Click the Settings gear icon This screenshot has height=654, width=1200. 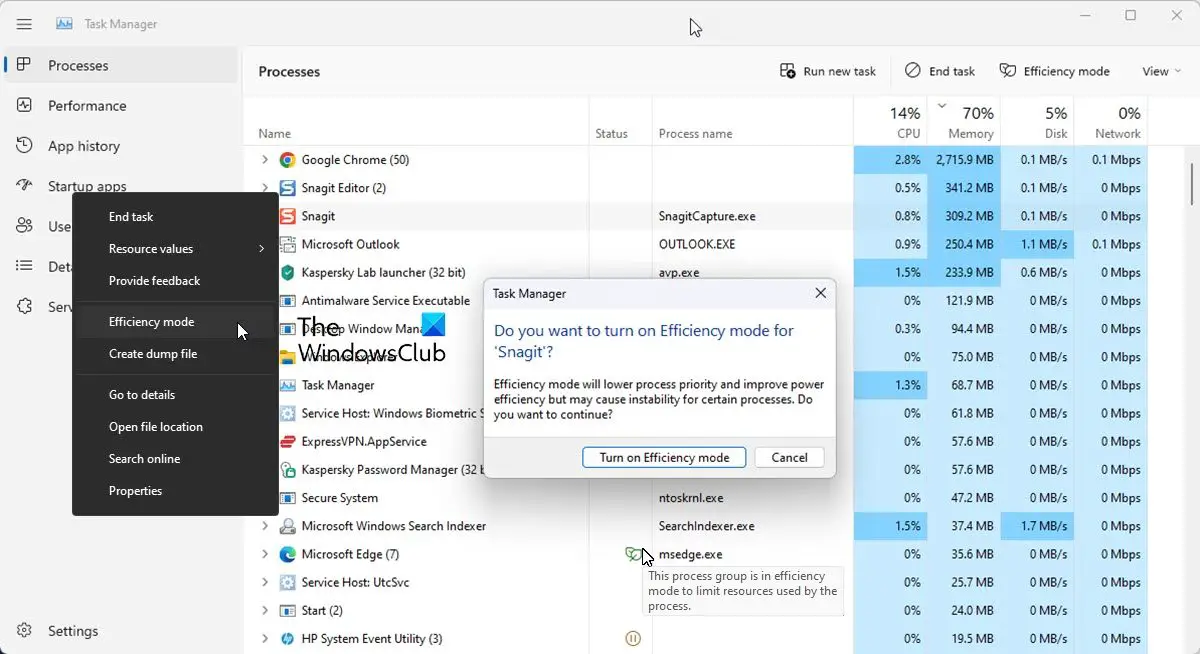pos(26,631)
